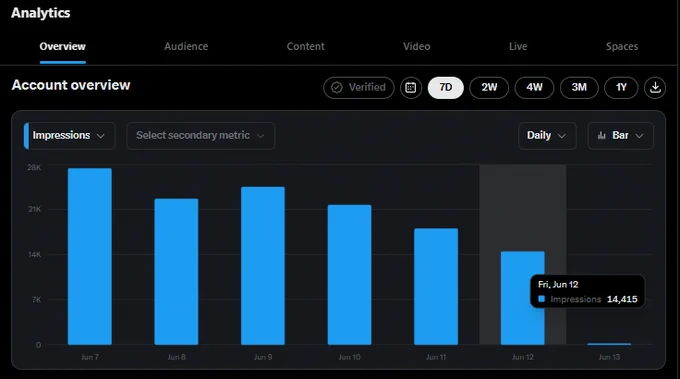Open the Impressions primary metric dropdown
Viewport: 680px width, 379px height.
[x=69, y=136]
